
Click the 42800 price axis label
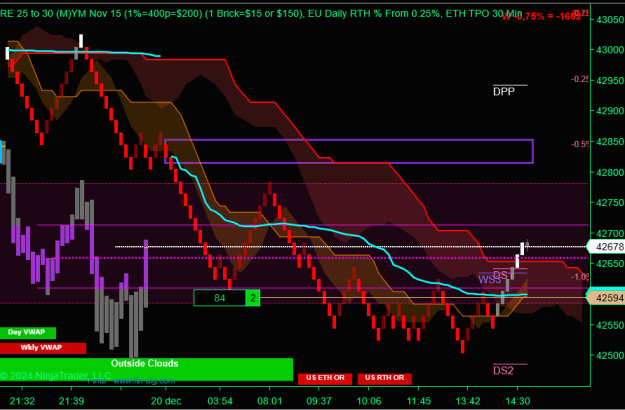pyautogui.click(x=610, y=172)
